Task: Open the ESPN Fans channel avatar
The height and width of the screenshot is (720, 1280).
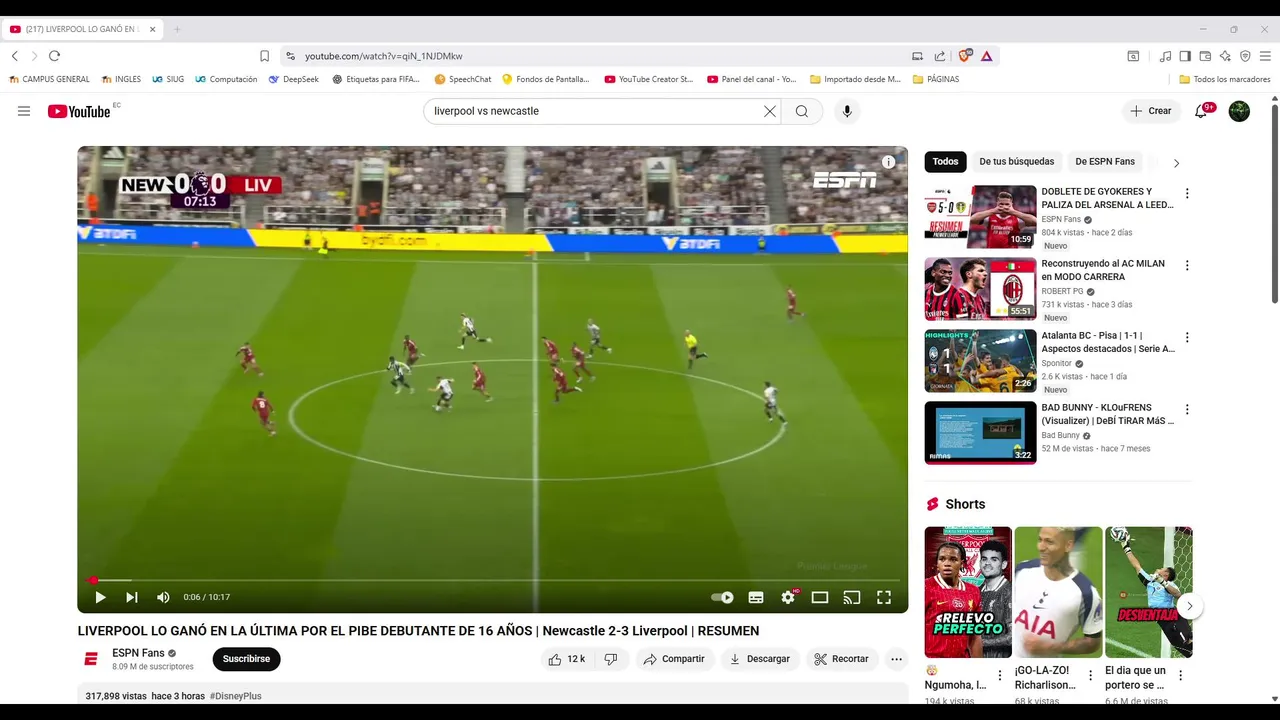Action: 91,659
